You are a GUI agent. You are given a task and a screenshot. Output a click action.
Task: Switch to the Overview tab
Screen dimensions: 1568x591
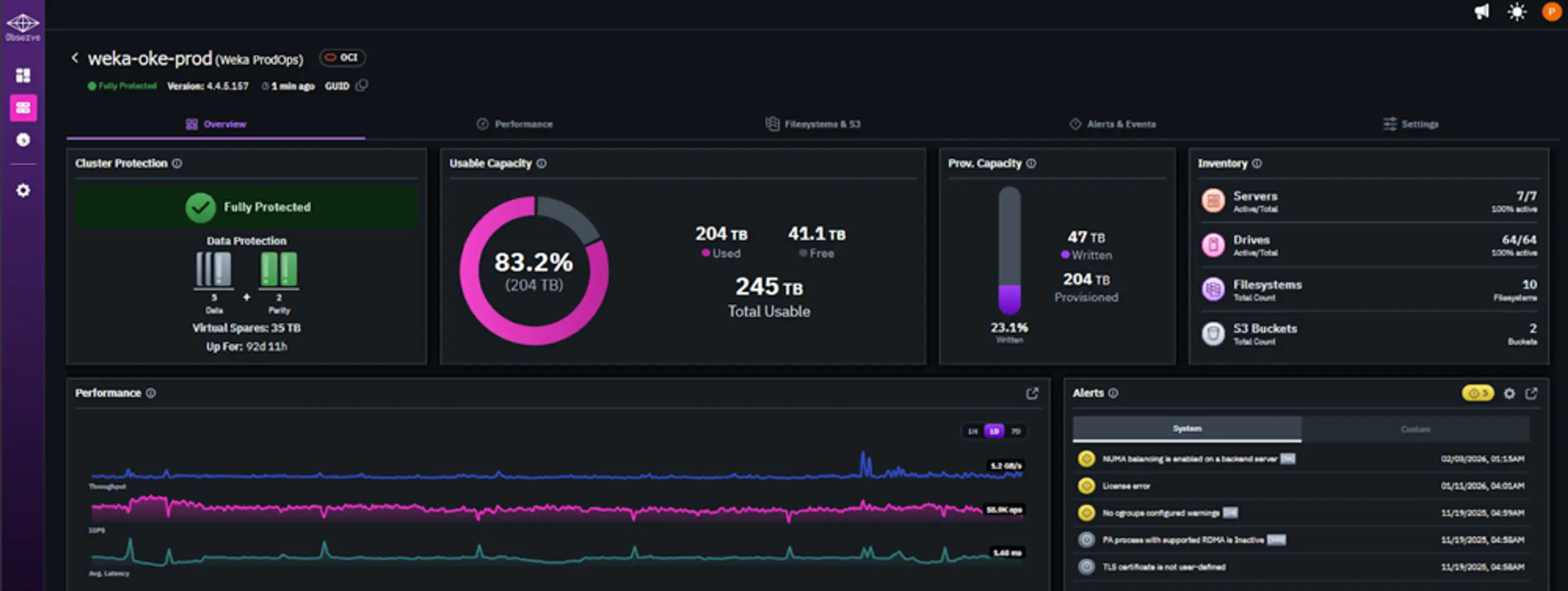coord(216,124)
